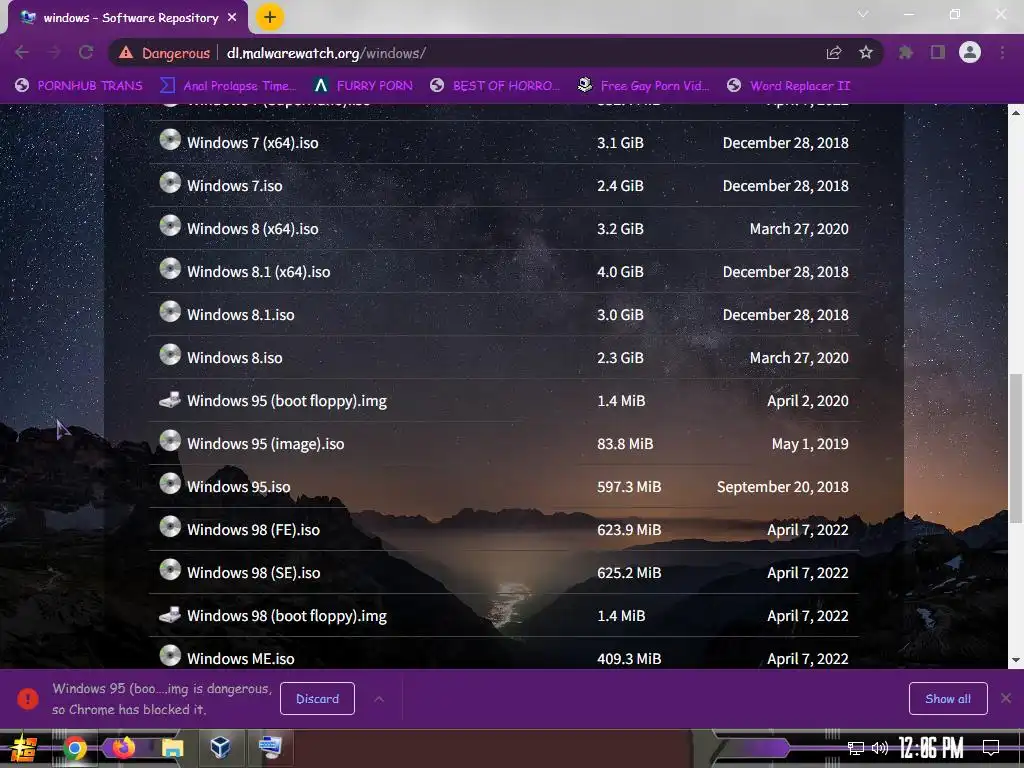Click the disc icon beside Windows 98 (SE).iso
The width and height of the screenshot is (1024, 768).
(170, 570)
